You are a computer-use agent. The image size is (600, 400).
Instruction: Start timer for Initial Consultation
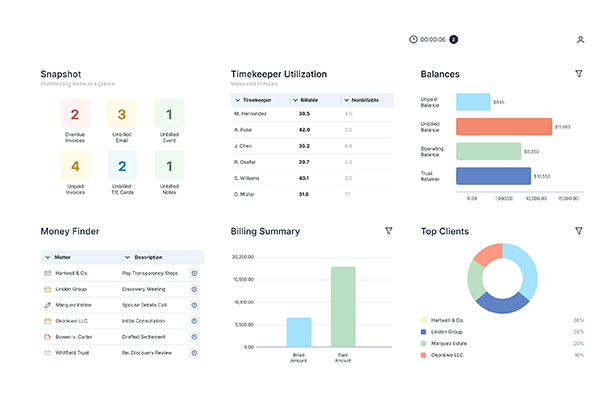(x=194, y=321)
